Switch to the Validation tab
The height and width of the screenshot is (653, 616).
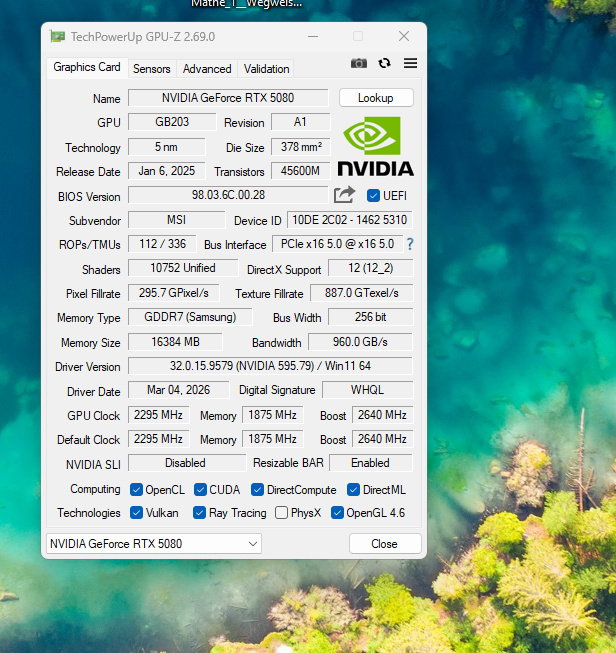267,69
